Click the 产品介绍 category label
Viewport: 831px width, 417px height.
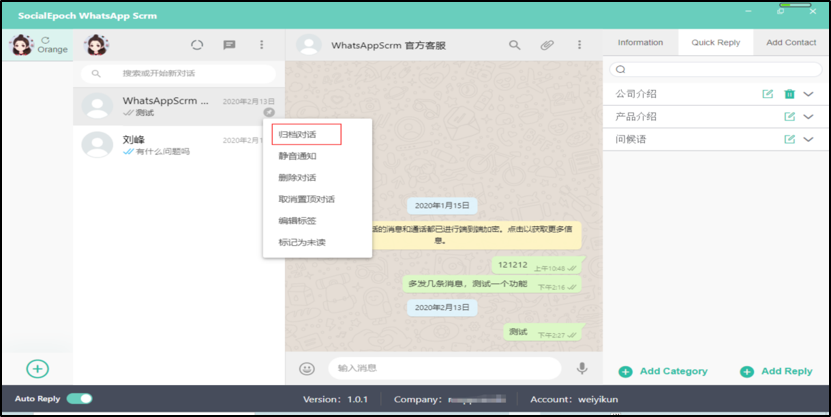pos(635,117)
